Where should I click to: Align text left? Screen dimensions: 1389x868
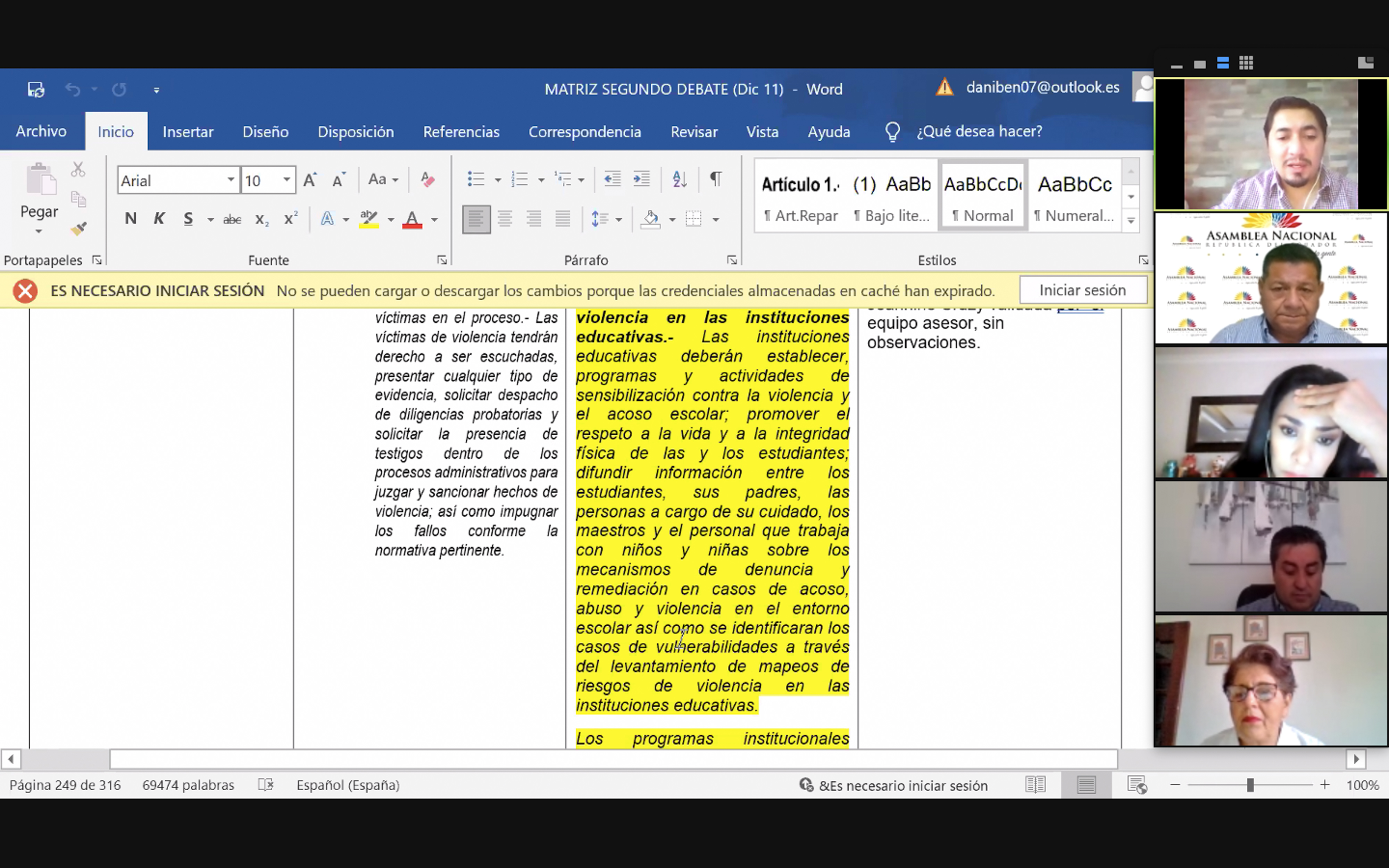click(x=476, y=219)
